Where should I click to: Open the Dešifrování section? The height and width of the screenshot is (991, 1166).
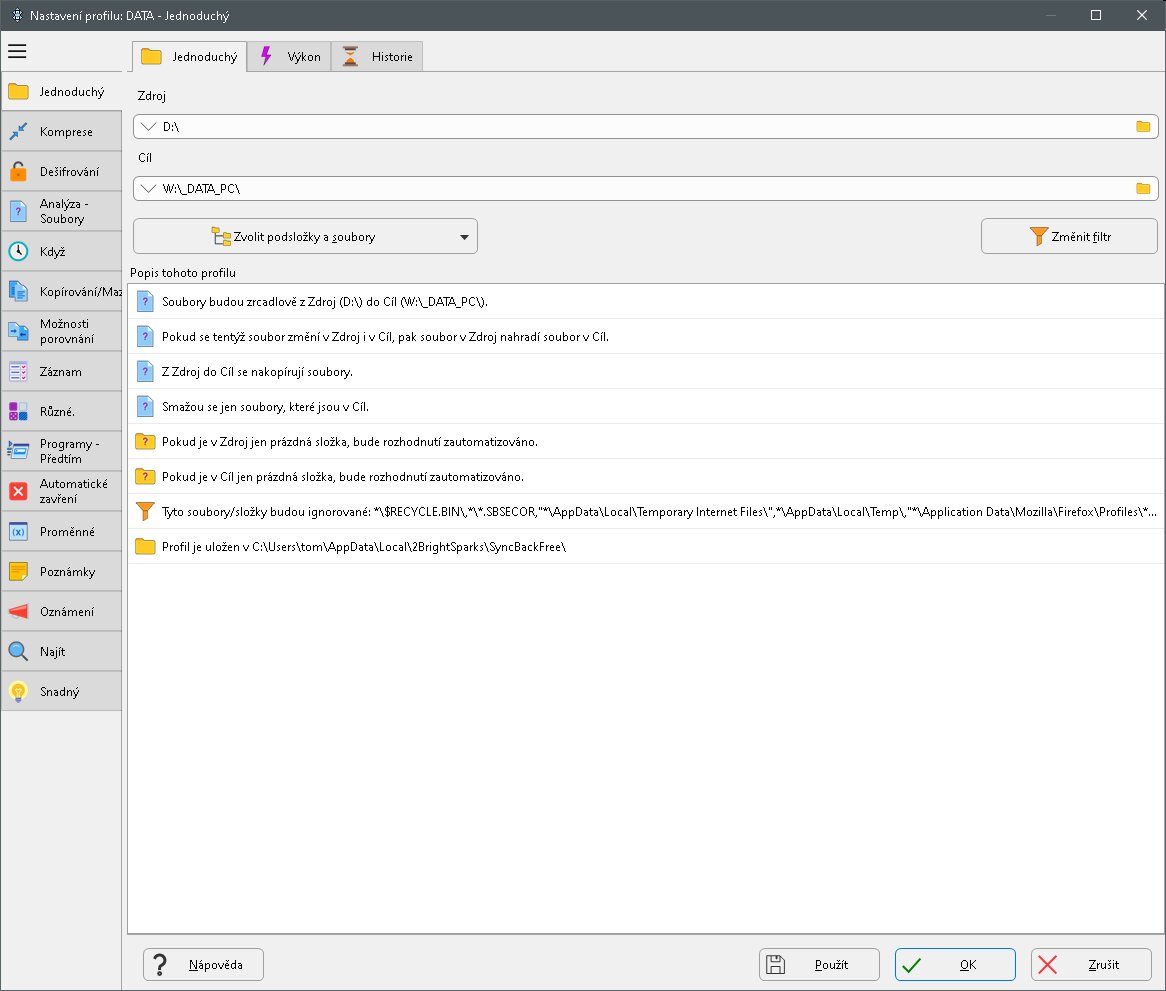(61, 172)
